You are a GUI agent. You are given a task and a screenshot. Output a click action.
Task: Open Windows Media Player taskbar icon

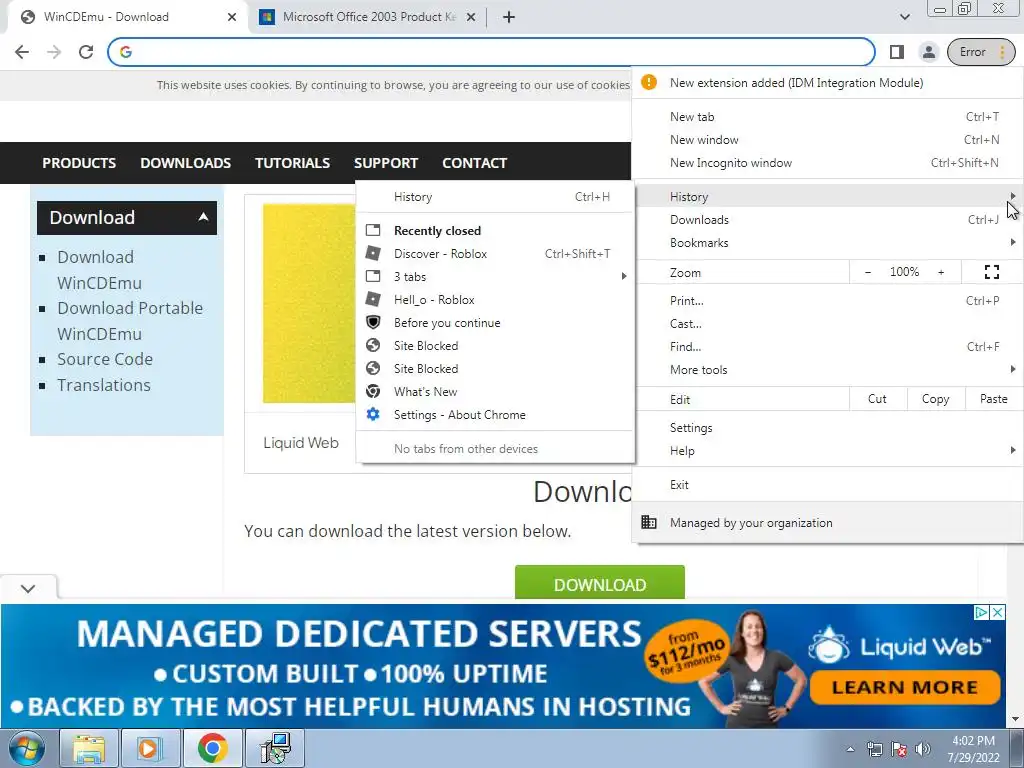151,748
